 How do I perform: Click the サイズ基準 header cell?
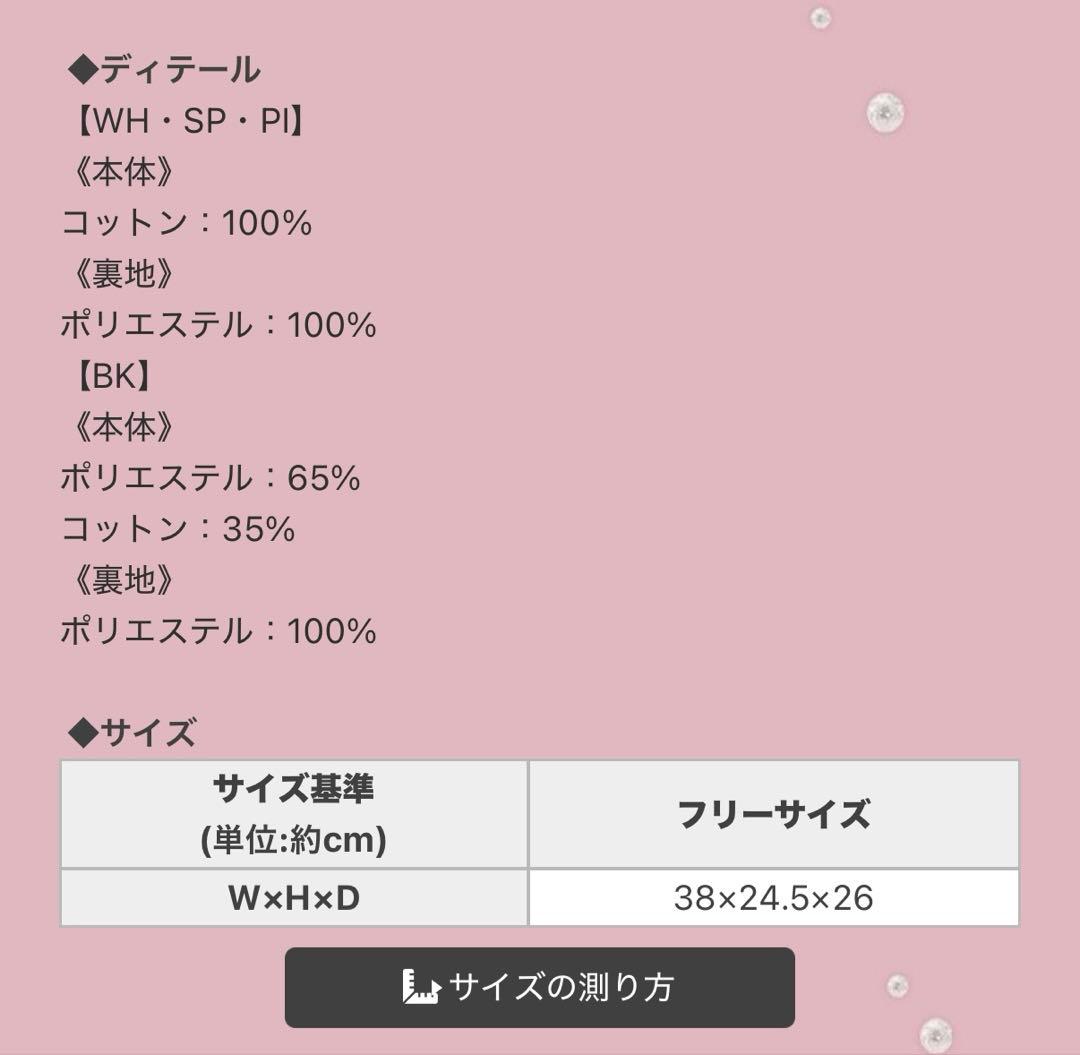pyautogui.click(x=295, y=812)
